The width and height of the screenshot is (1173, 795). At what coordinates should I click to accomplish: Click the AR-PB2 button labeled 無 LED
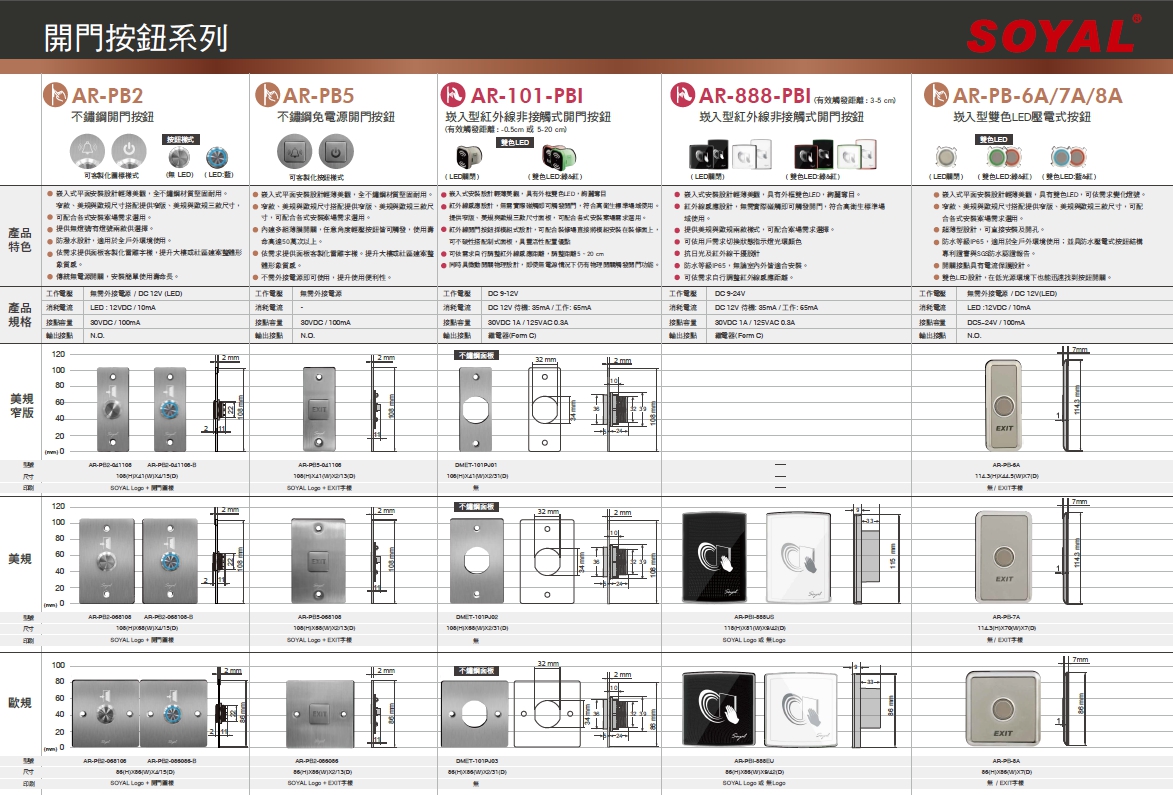pos(179,157)
